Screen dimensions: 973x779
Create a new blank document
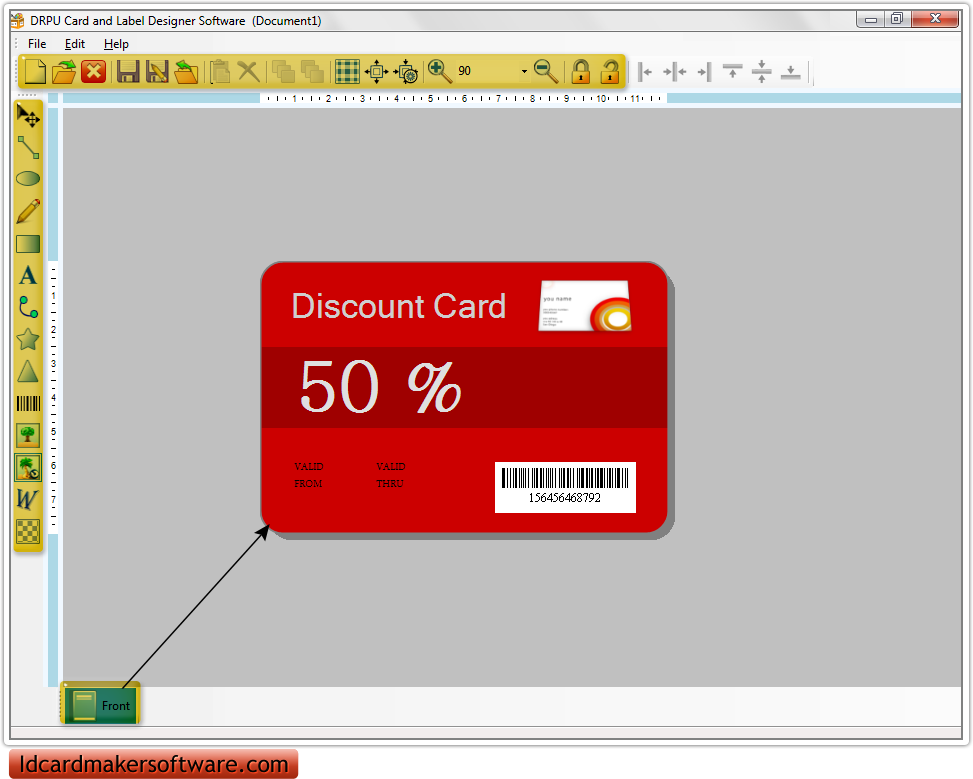pos(35,71)
